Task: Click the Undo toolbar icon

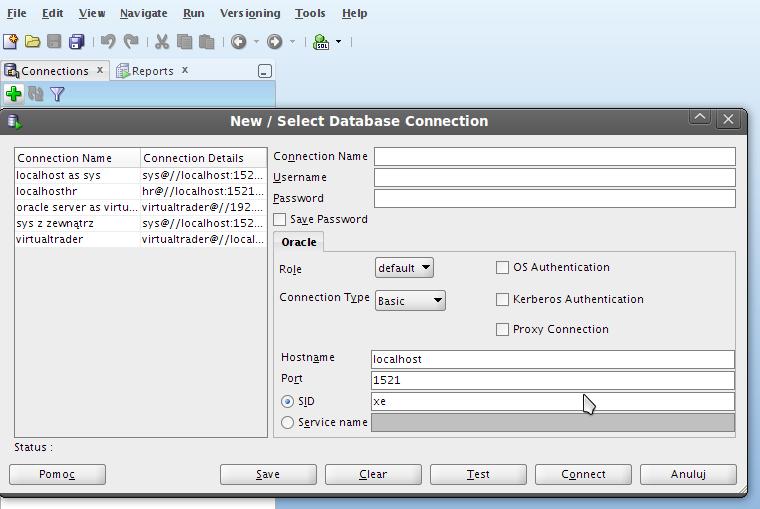Action: click(108, 42)
